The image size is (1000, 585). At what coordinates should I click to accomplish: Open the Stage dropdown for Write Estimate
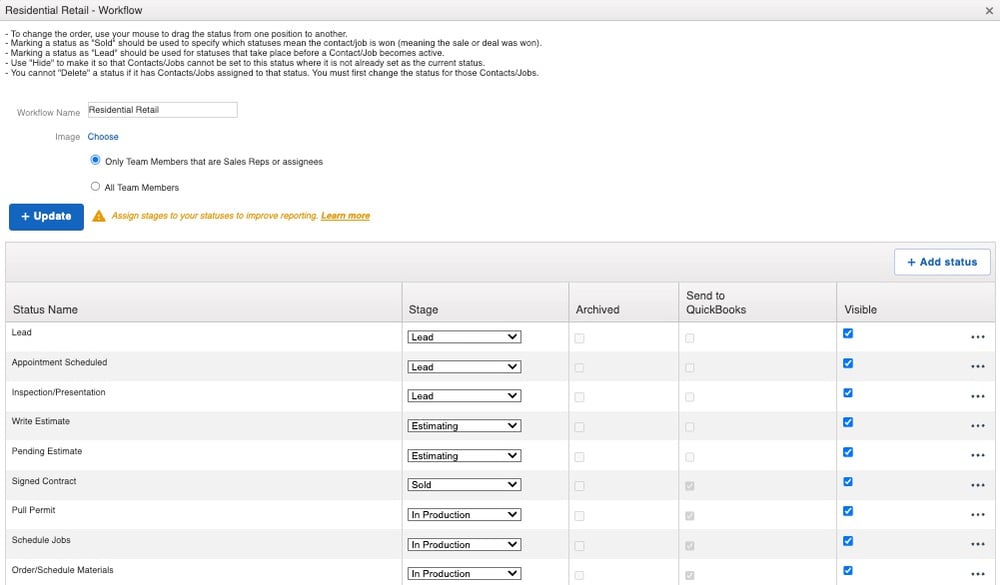pyautogui.click(x=465, y=426)
